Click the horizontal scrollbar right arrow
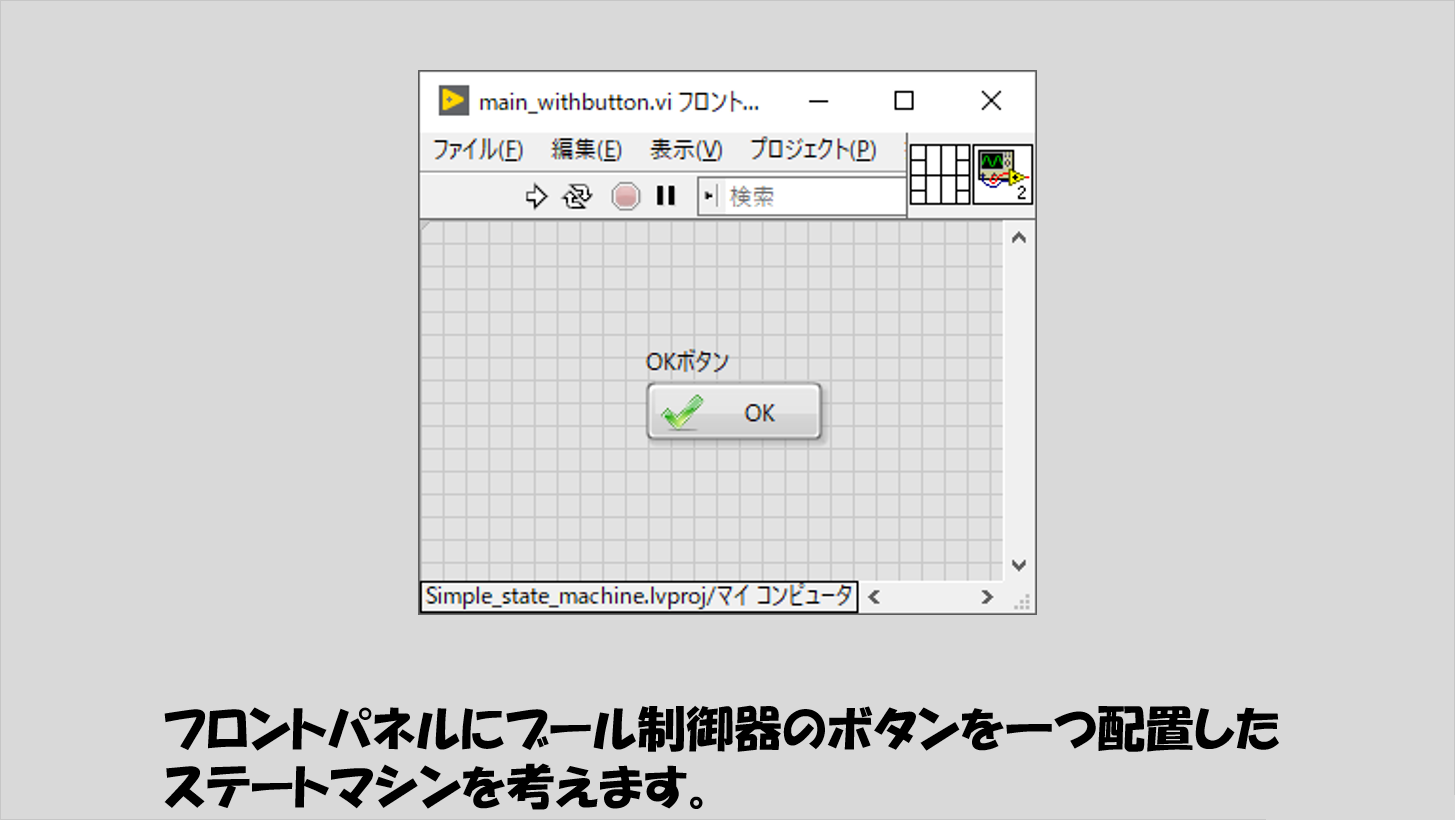Viewport: 1455px width, 820px height. click(x=987, y=597)
